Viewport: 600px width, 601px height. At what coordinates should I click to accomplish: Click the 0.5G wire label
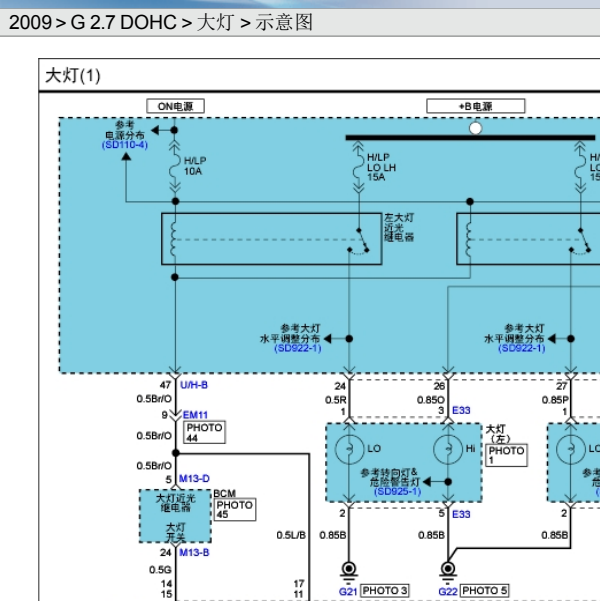coord(160,570)
